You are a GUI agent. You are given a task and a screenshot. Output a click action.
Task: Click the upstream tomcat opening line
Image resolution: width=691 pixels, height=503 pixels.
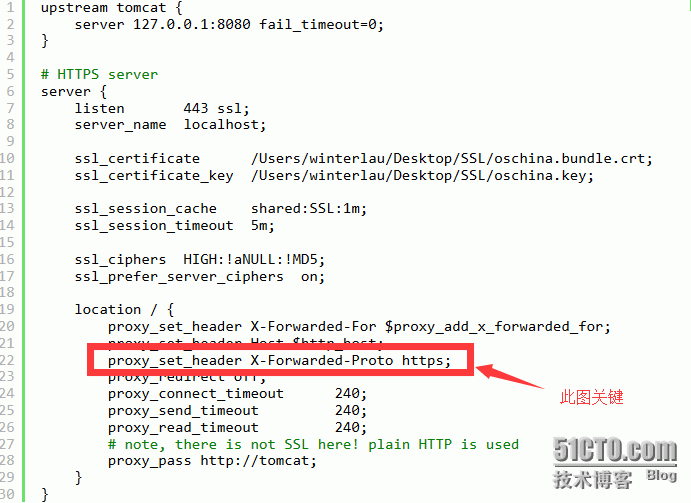[111, 7]
